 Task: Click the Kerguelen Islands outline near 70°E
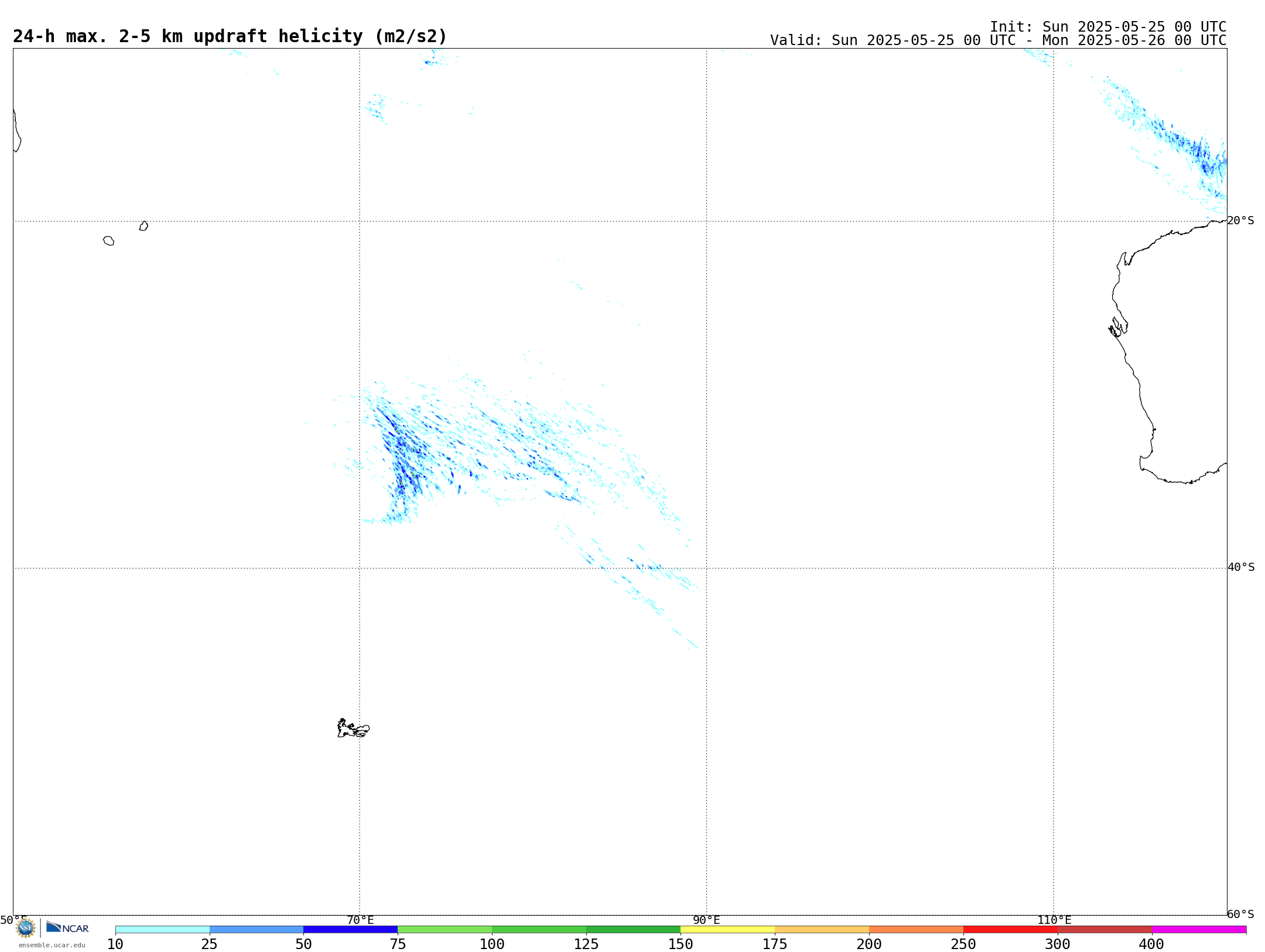(x=353, y=728)
